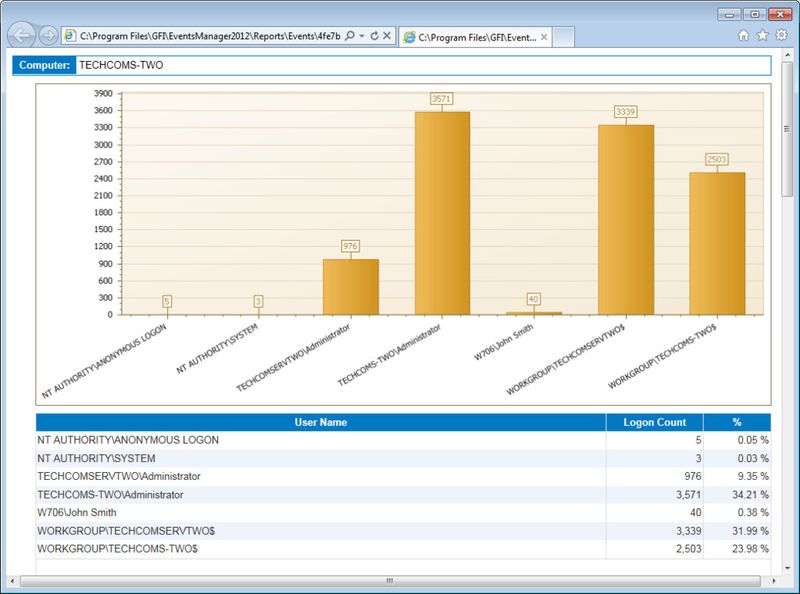Click the % column header
Screen dimensions: 800x594
737,422
